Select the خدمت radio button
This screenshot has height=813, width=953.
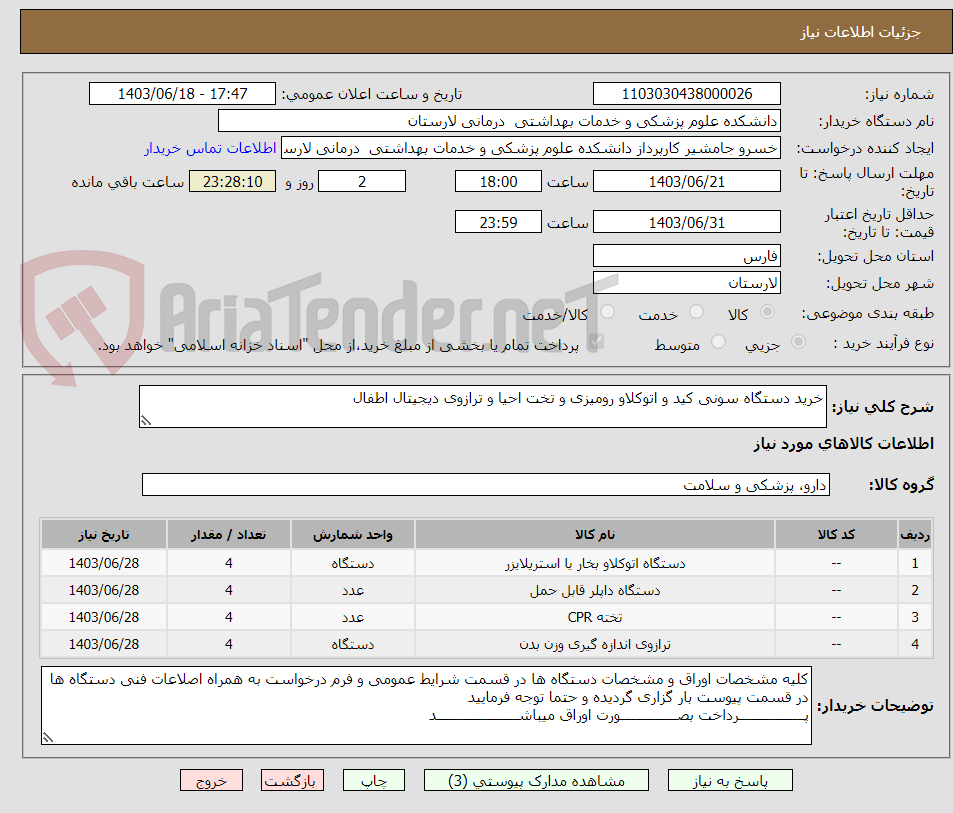(697, 312)
